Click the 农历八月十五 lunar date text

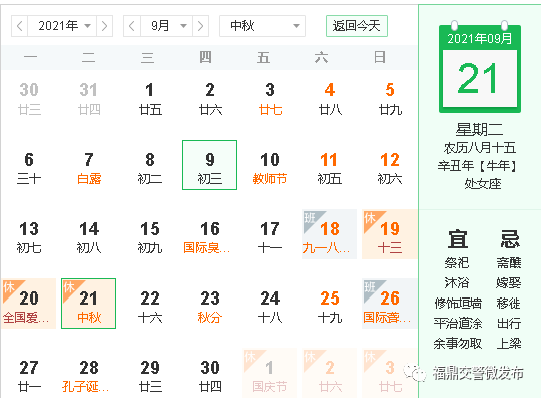(480, 148)
